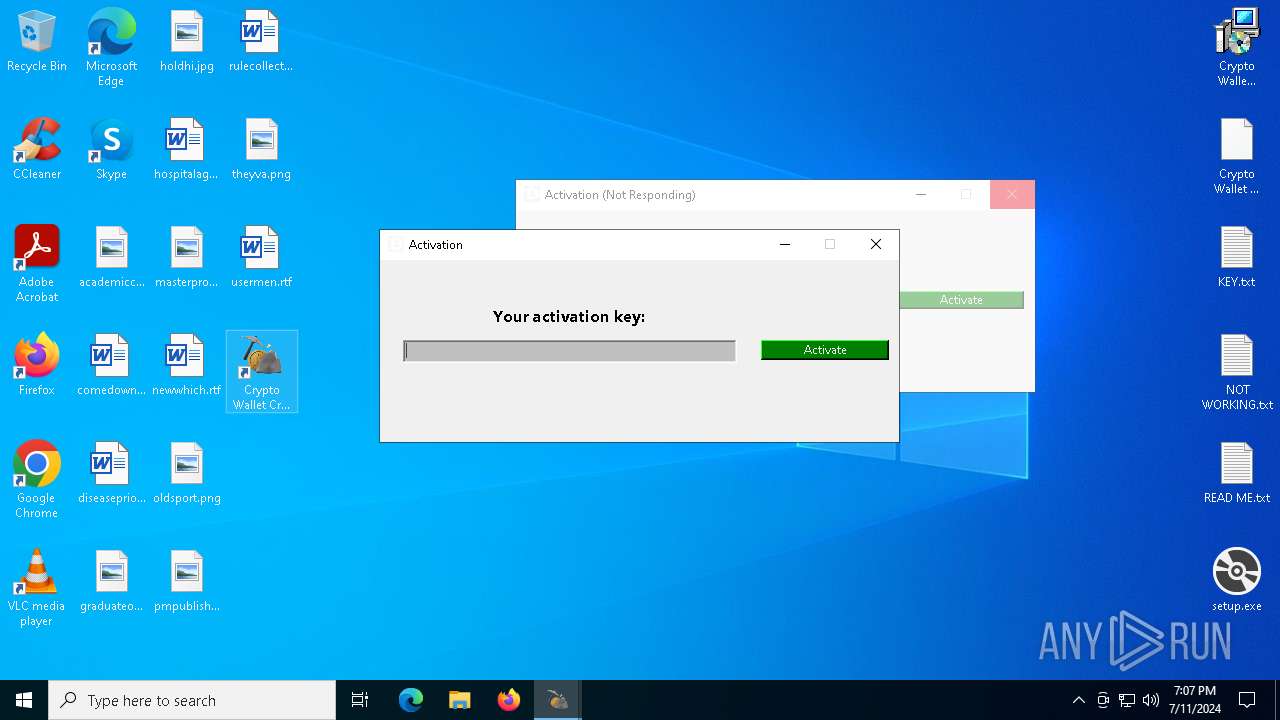
Task: Select KEY.txt file
Action: pos(1237,258)
